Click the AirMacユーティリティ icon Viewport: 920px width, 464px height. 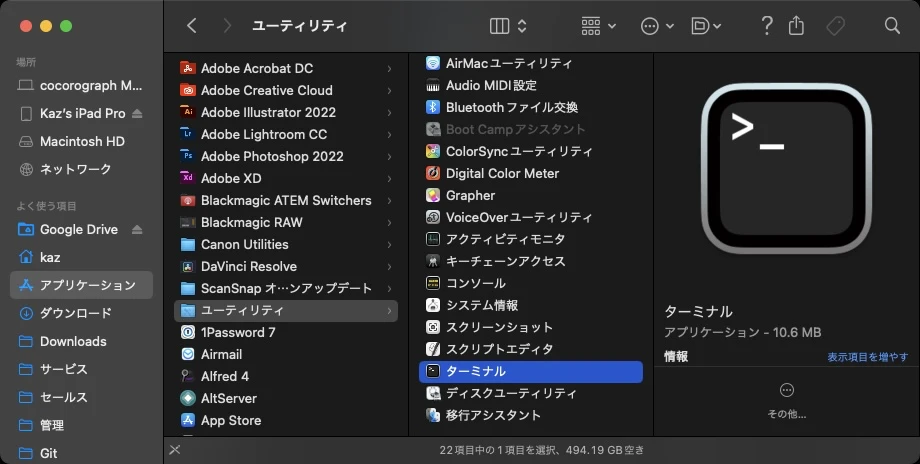click(433, 63)
